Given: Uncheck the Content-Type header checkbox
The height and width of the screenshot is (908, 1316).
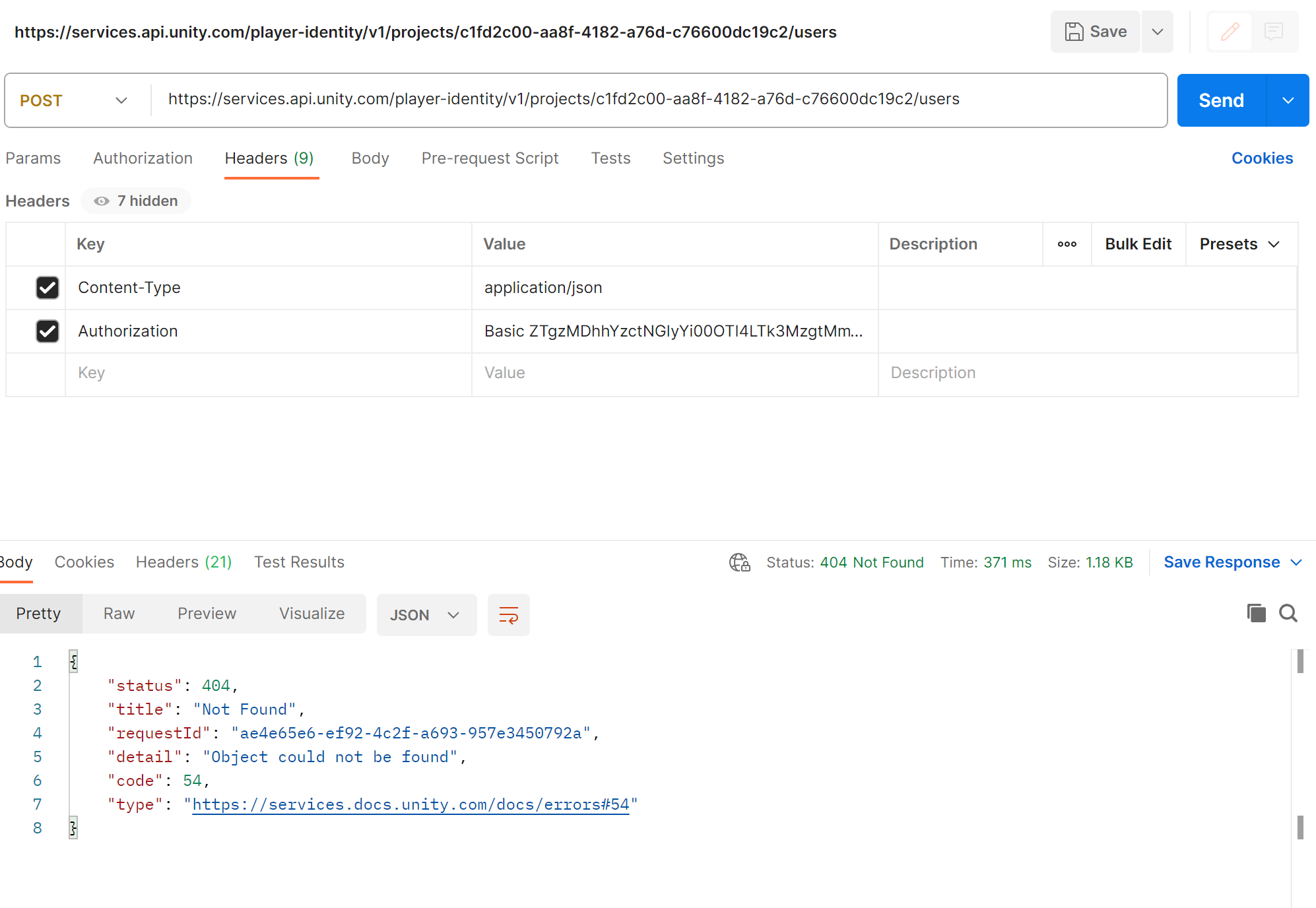Looking at the screenshot, I should (48, 288).
